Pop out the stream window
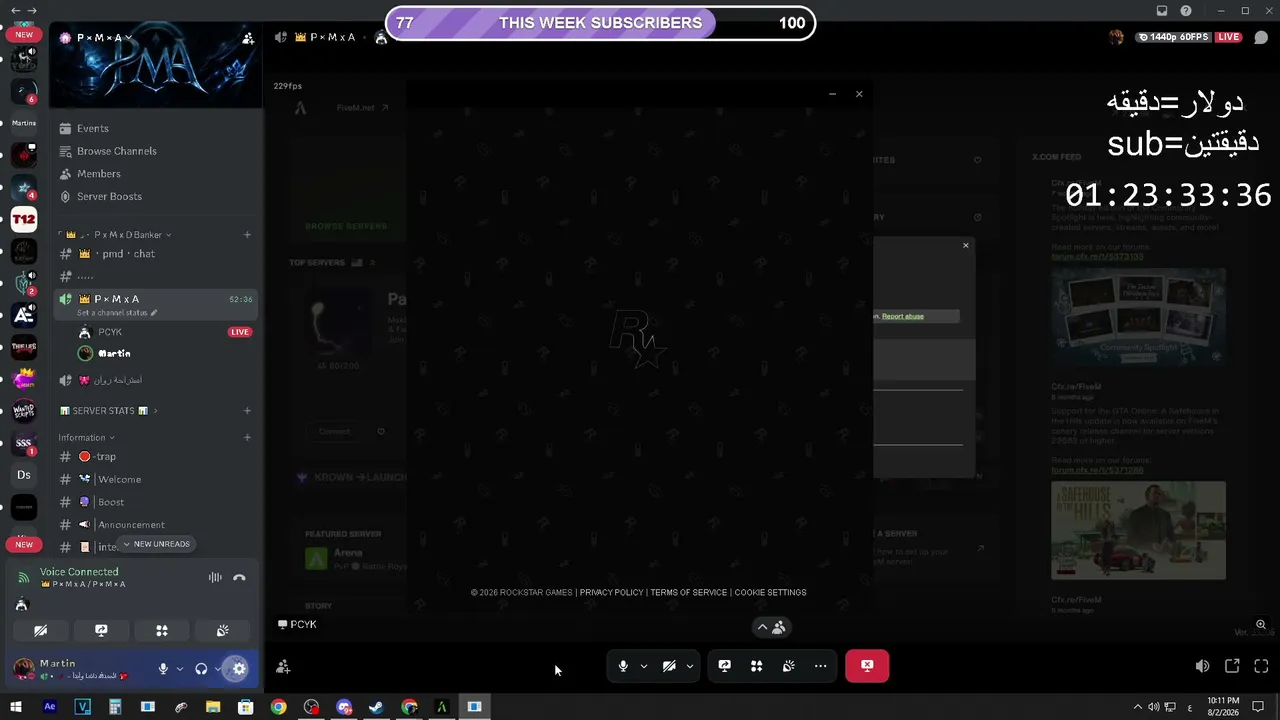Image resolution: width=1280 pixels, height=720 pixels. pos(1232,666)
